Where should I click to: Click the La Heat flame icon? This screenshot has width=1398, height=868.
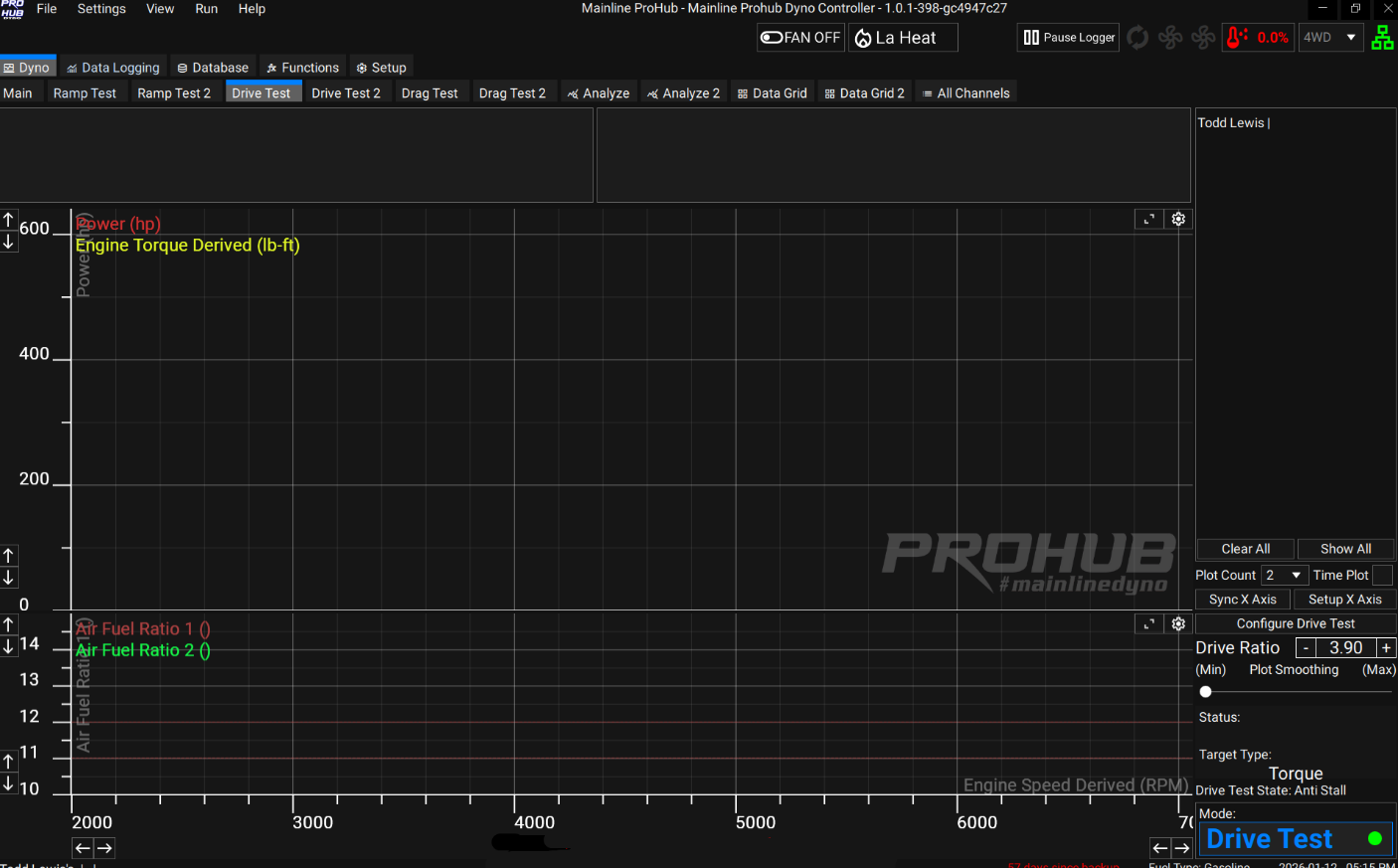[863, 39]
